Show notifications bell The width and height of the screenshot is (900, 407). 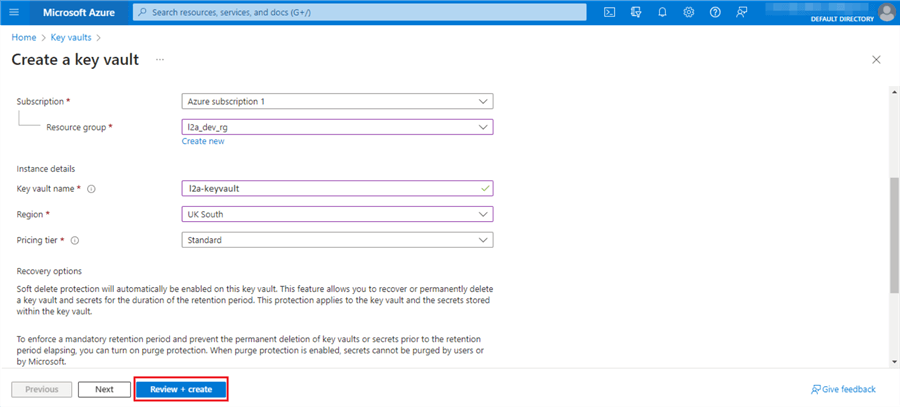click(x=662, y=12)
